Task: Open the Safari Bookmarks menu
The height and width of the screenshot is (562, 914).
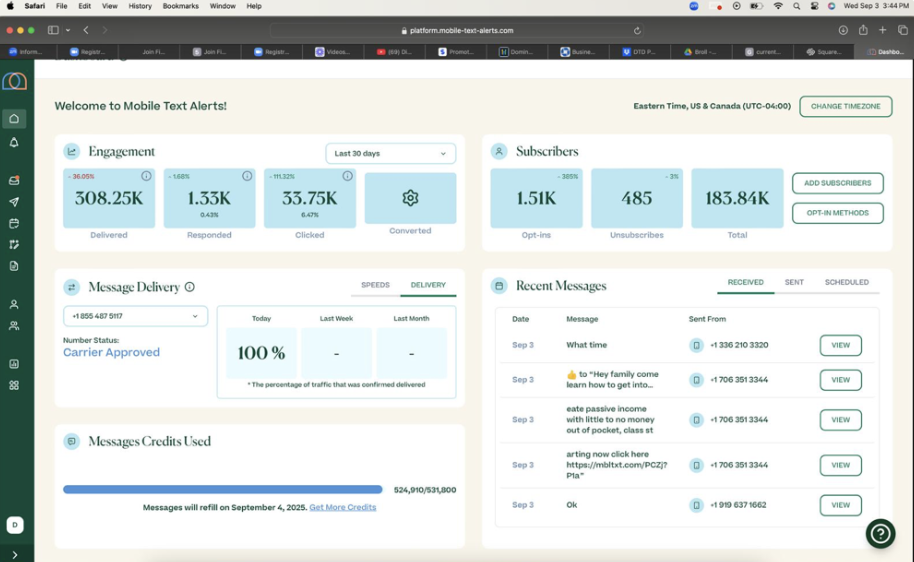Action: tap(181, 6)
